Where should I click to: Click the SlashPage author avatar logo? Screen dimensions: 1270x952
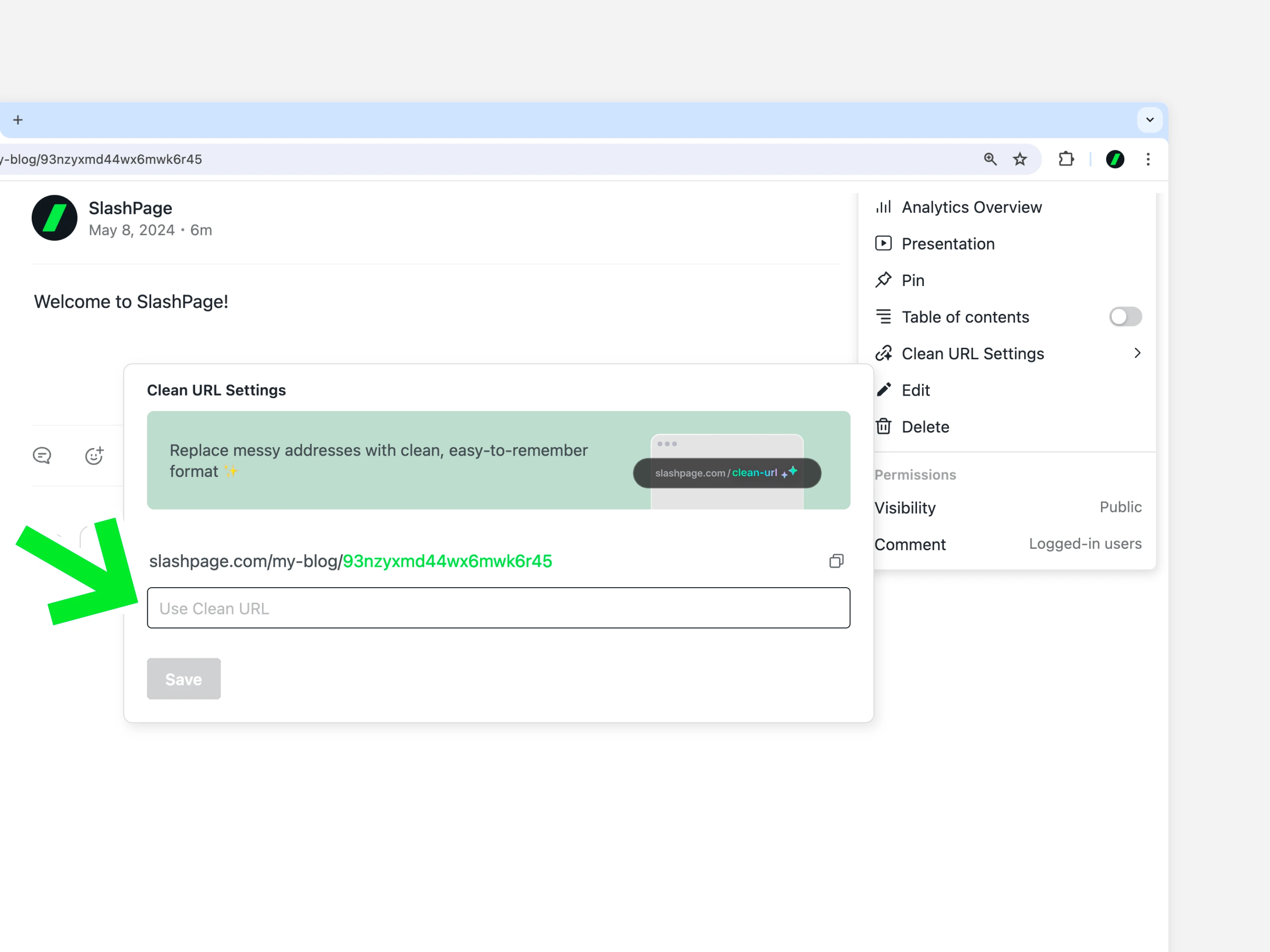[x=55, y=218]
